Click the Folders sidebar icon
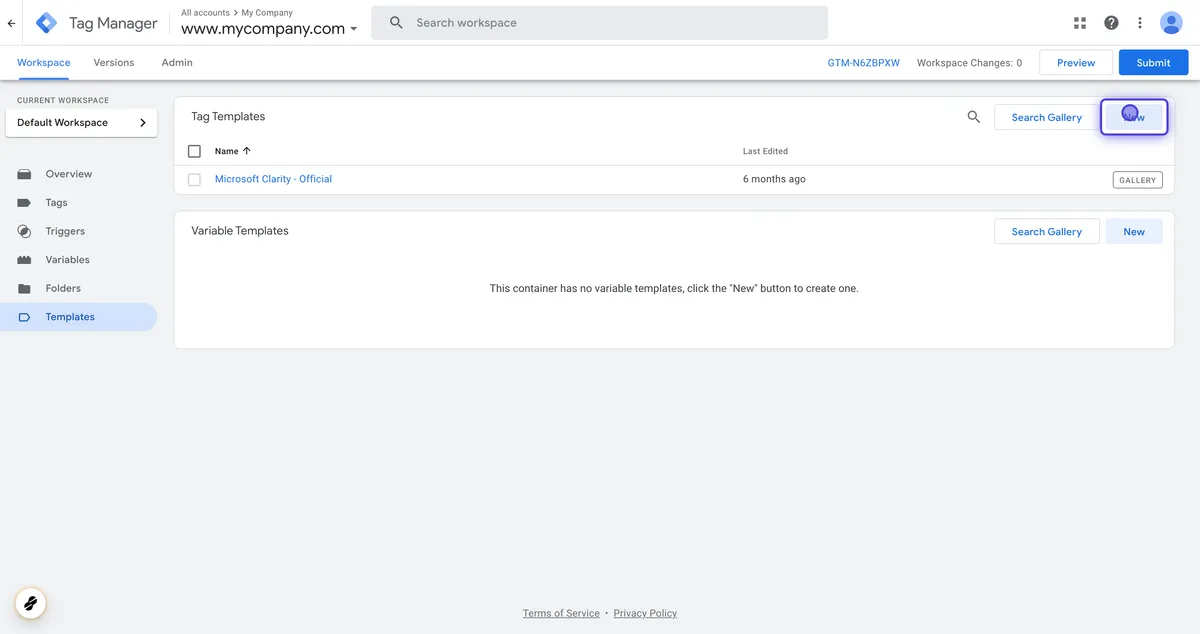 pyautogui.click(x=25, y=288)
